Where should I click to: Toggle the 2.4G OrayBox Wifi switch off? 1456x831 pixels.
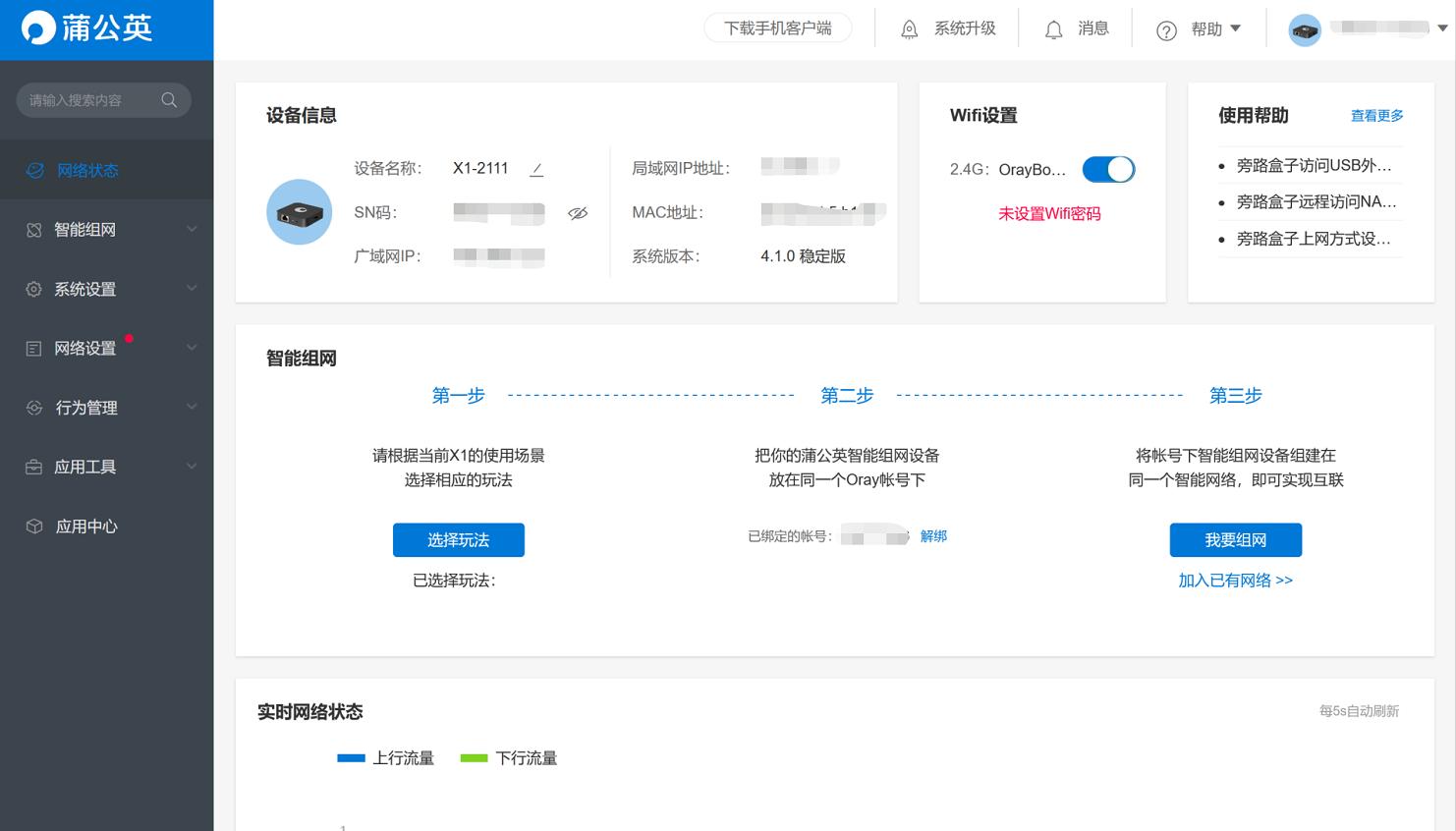coord(1108,169)
